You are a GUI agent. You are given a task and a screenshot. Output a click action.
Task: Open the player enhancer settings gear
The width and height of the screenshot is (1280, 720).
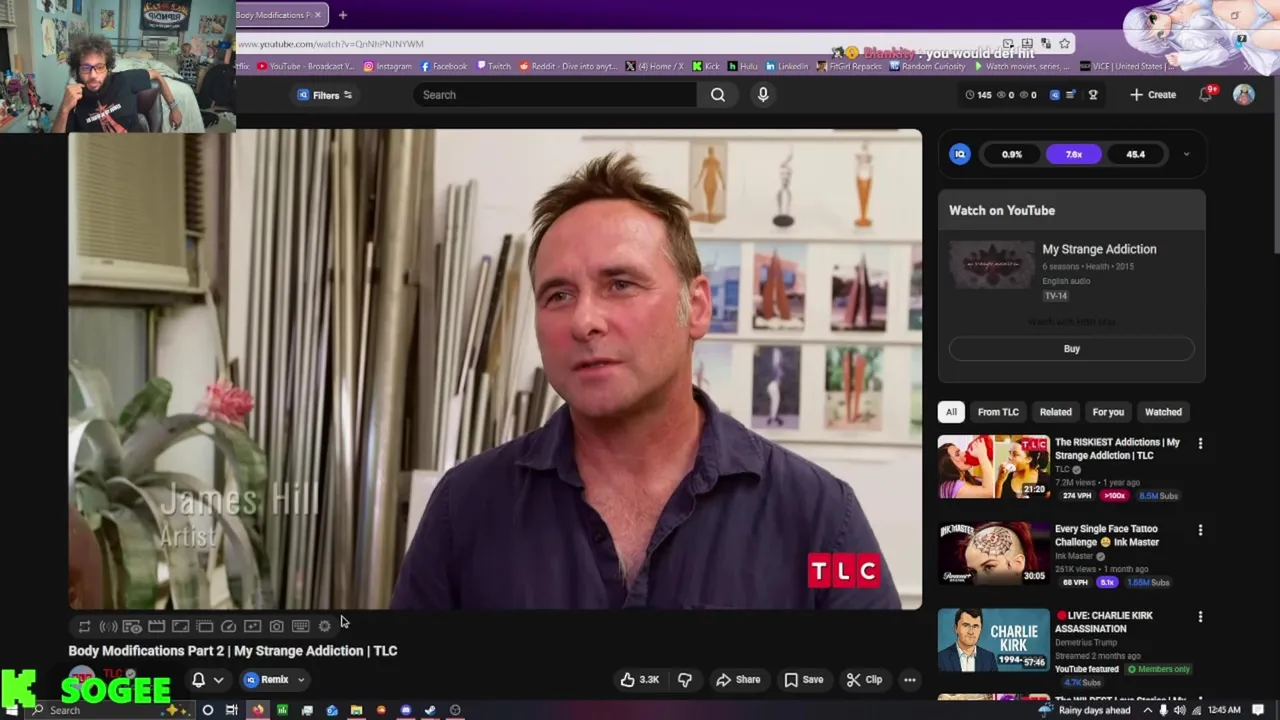(x=324, y=626)
